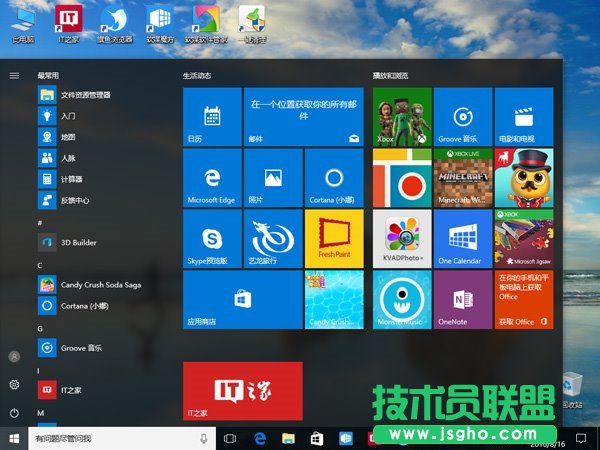
Task: Click the # letter group header
Action: 40,223
